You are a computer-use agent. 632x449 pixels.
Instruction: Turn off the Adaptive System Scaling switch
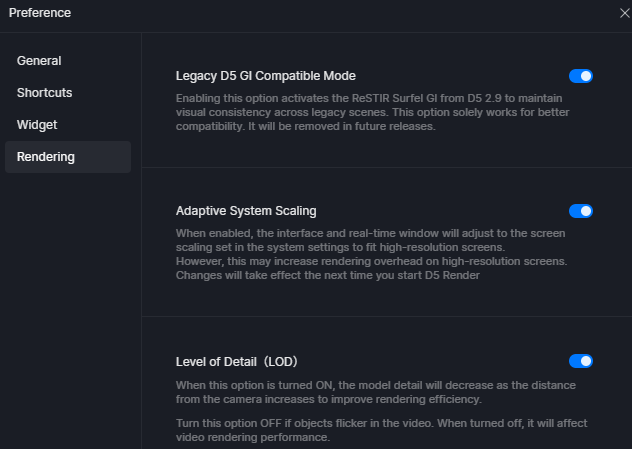tap(581, 211)
